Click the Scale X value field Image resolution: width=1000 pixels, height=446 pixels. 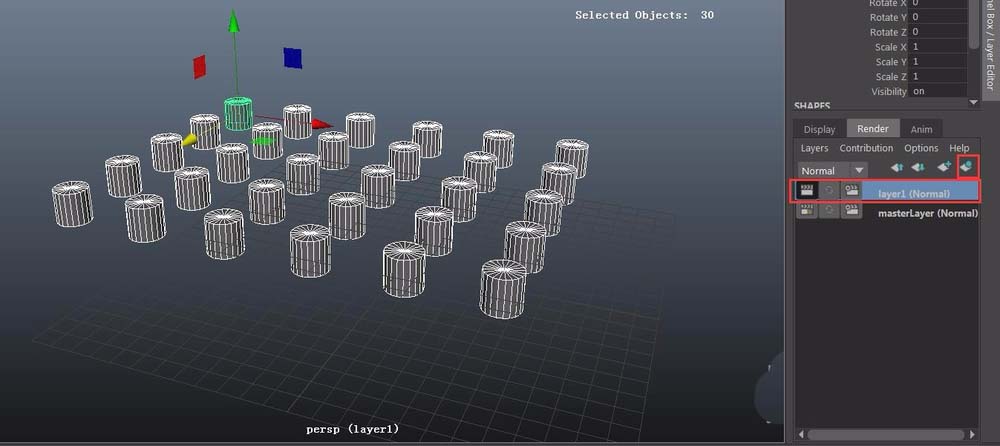click(x=938, y=47)
